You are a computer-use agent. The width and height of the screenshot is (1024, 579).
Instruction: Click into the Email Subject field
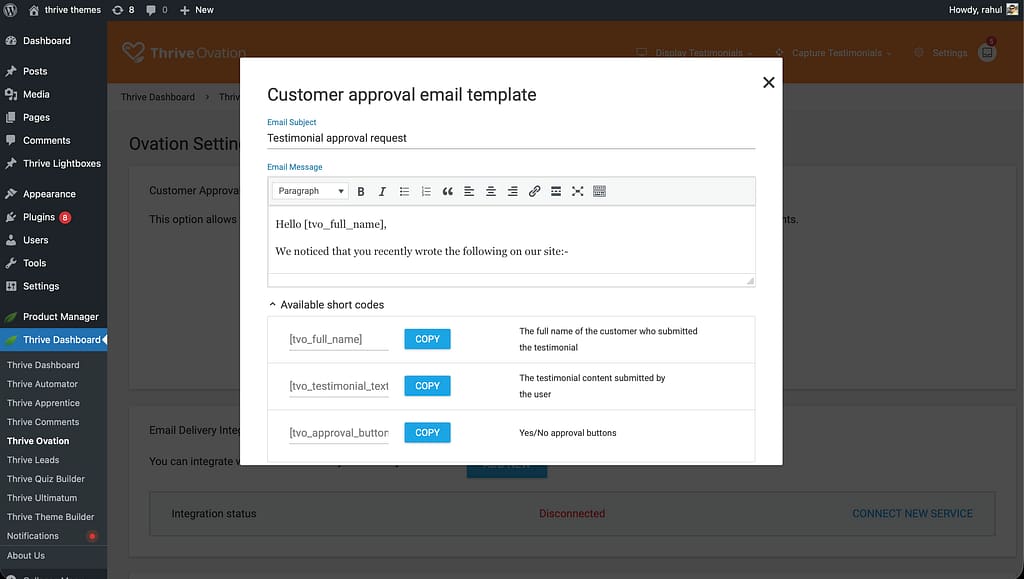[510, 138]
